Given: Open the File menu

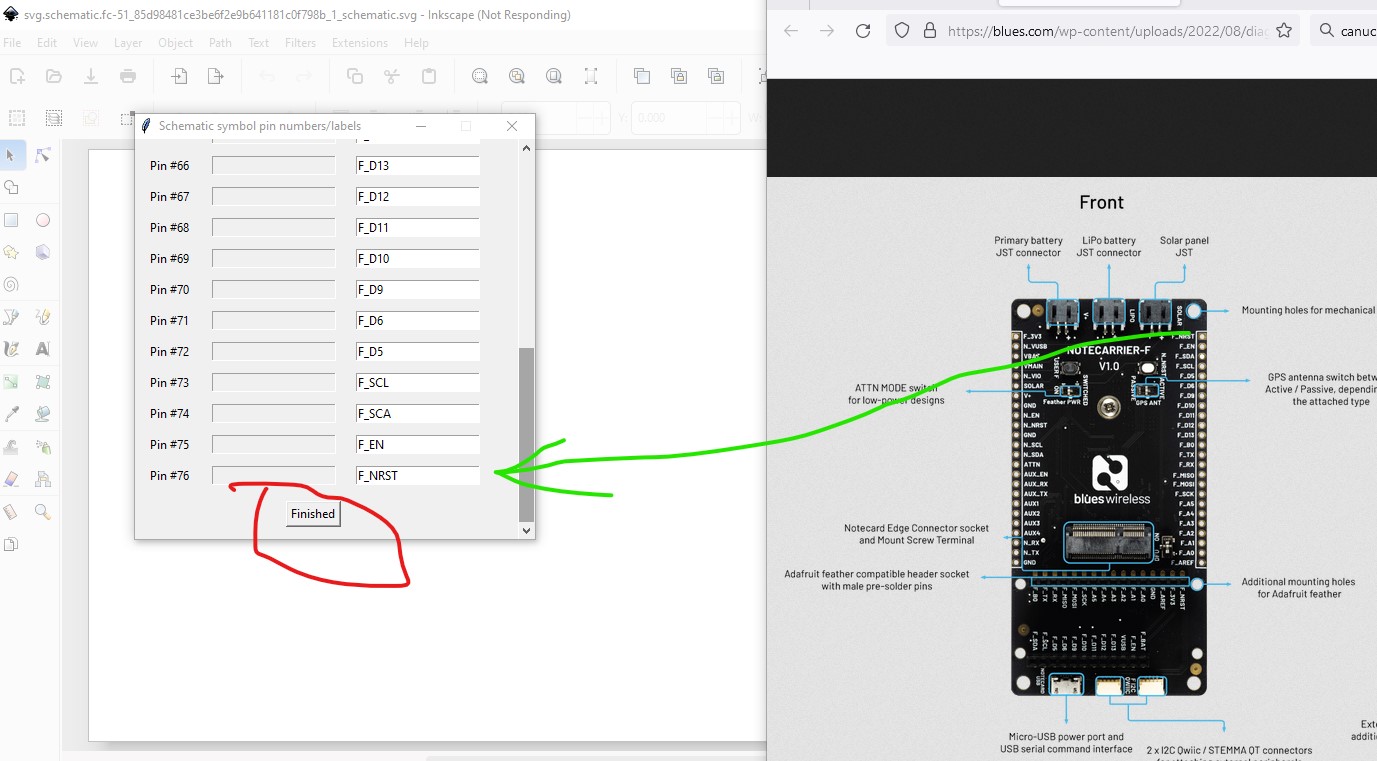Looking at the screenshot, I should click(12, 43).
